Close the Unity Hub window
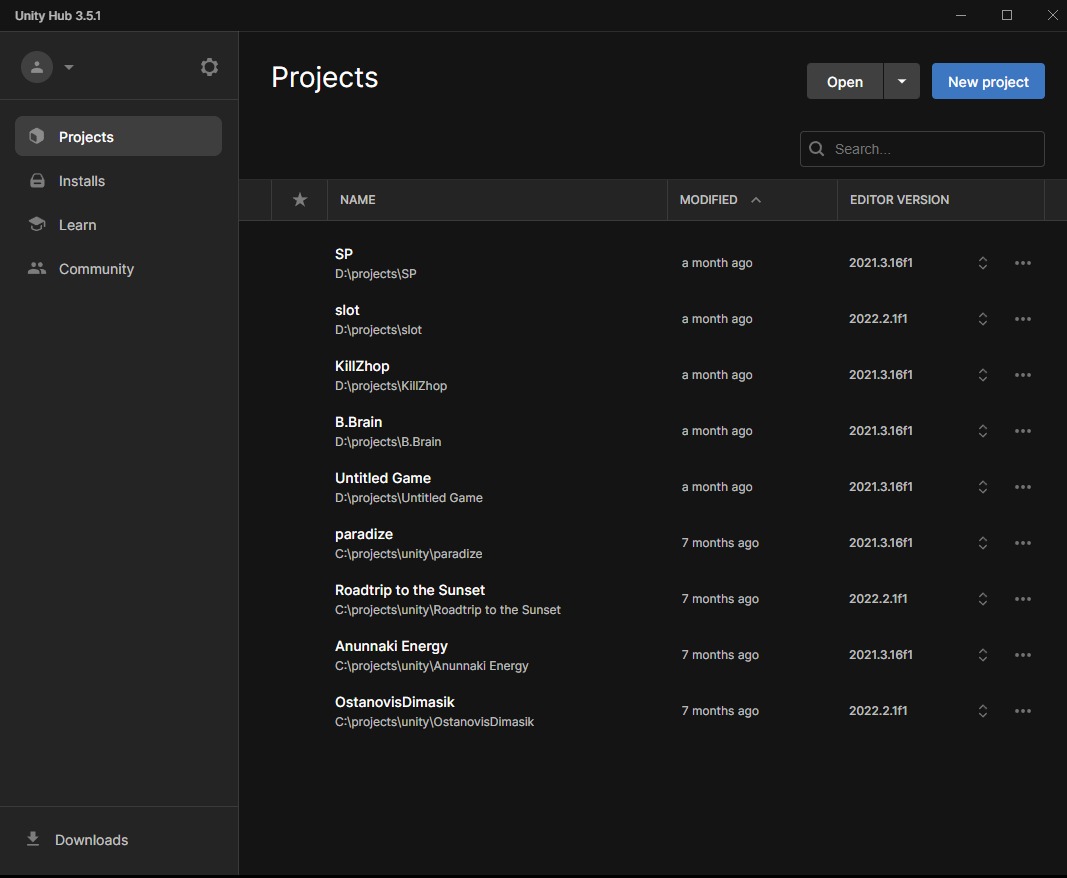 pos(1052,15)
